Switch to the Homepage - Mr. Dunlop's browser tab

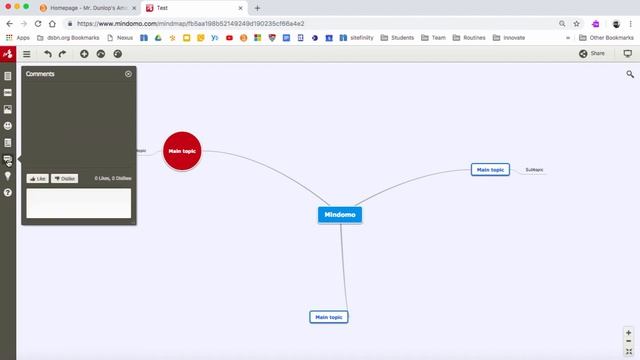[x=88, y=8]
